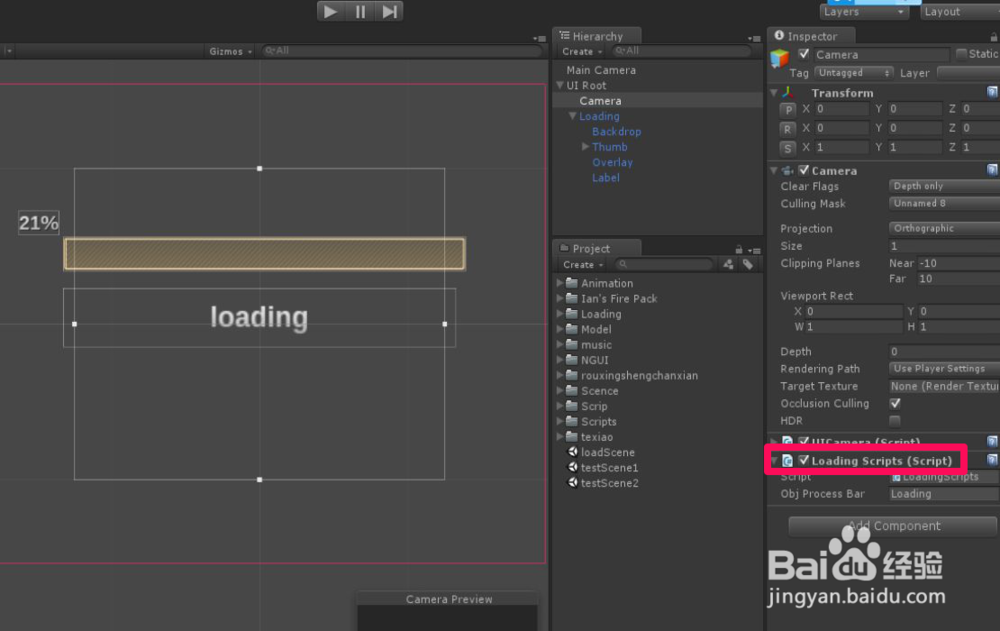Lock the Inspector using the padlock icon
1000x631 pixels.
pos(995,36)
